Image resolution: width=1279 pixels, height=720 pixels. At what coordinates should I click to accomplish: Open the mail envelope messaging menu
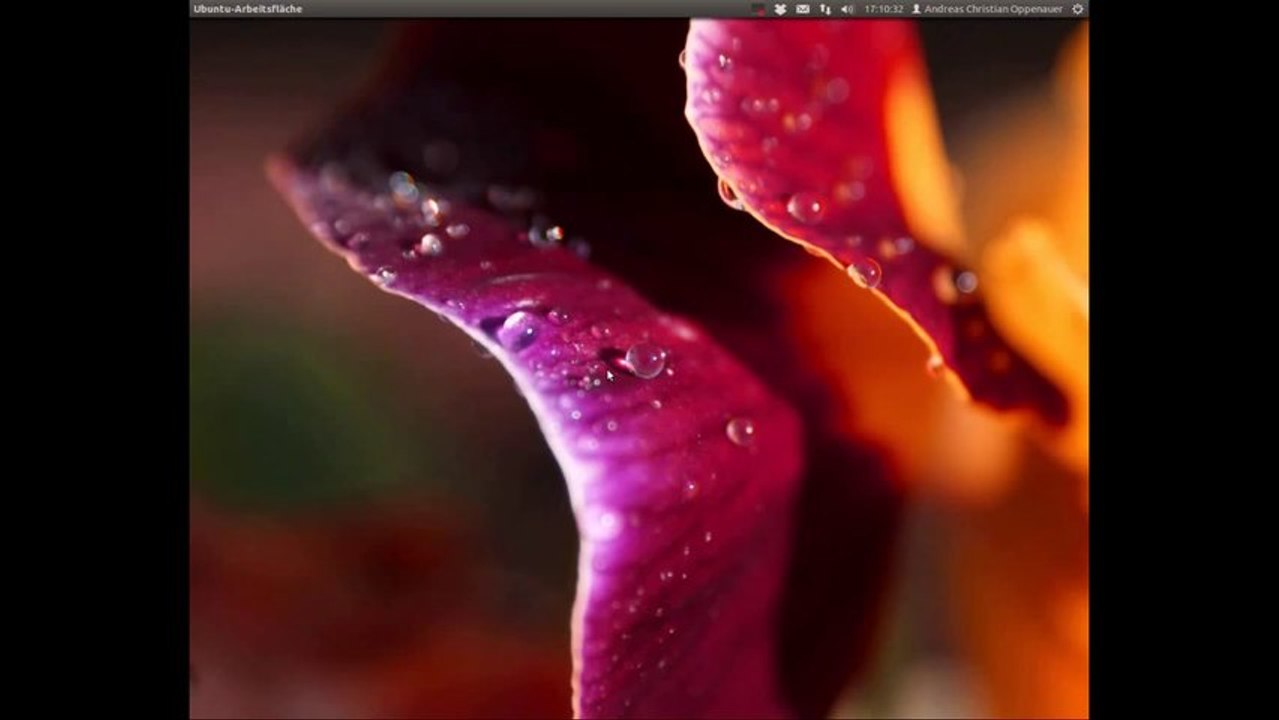tap(802, 9)
